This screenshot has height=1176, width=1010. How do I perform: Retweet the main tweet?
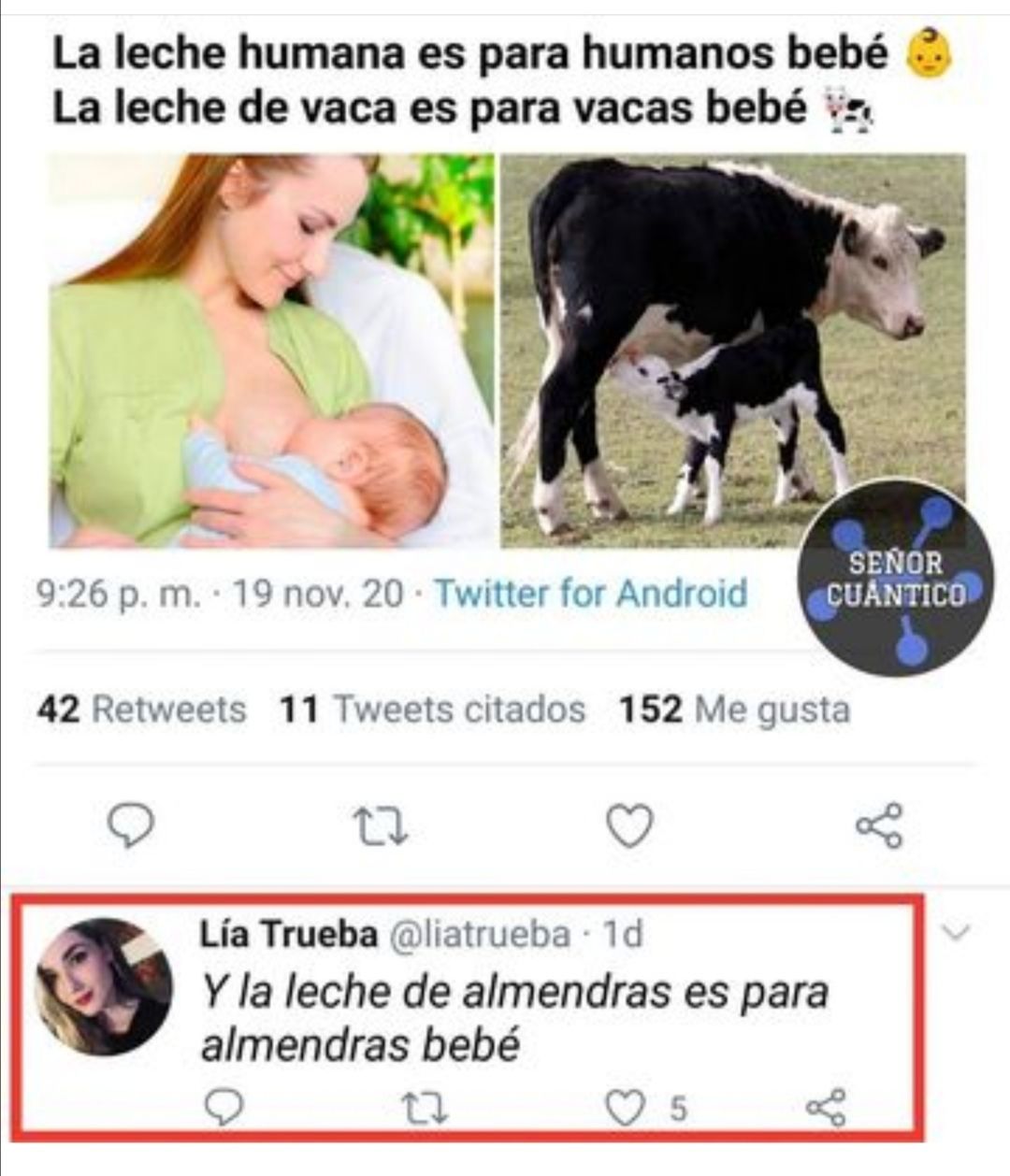(380, 826)
